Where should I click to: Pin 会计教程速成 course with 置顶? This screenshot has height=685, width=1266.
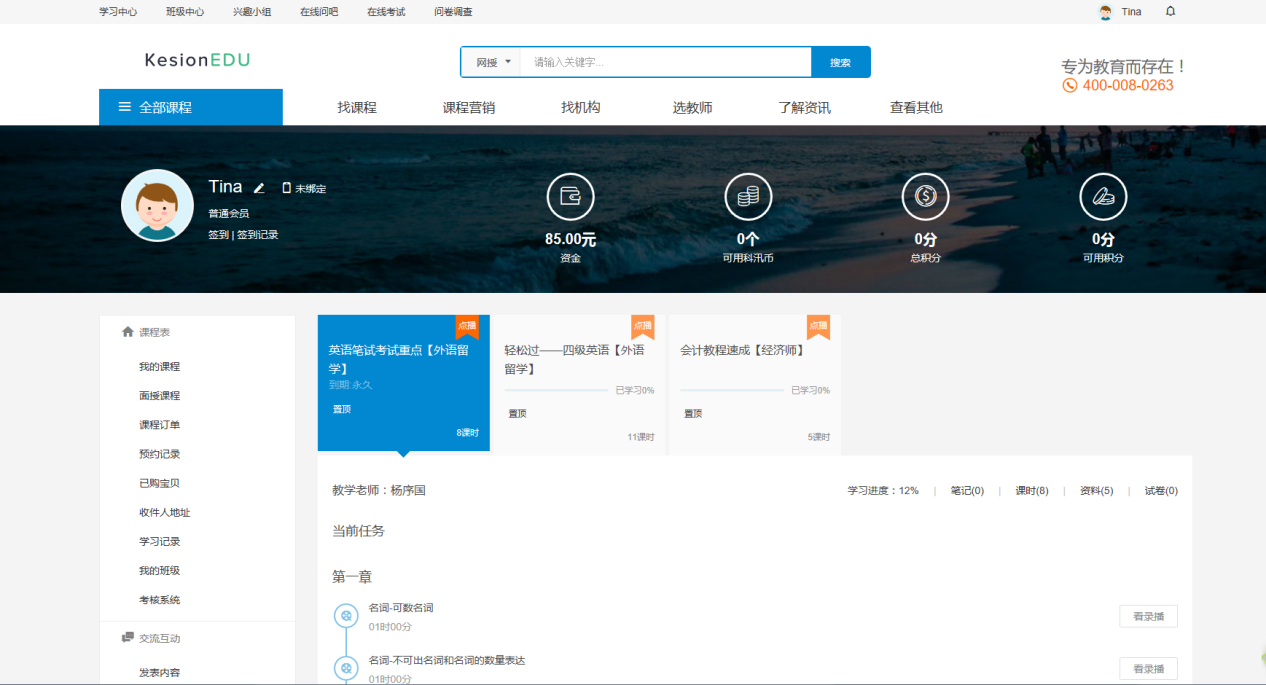coord(692,413)
